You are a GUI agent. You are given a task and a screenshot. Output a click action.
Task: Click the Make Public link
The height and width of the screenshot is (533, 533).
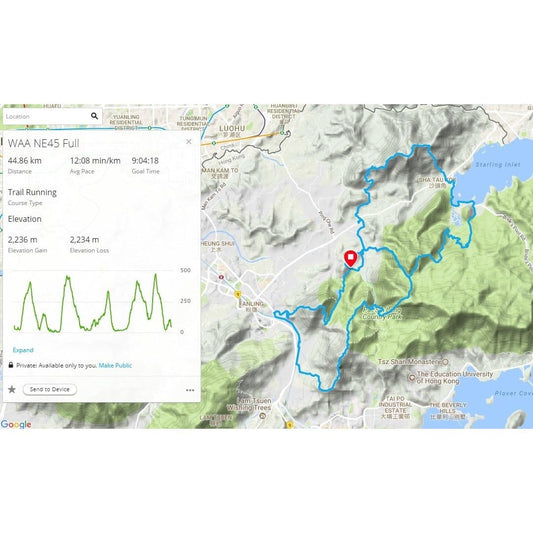tap(115, 365)
